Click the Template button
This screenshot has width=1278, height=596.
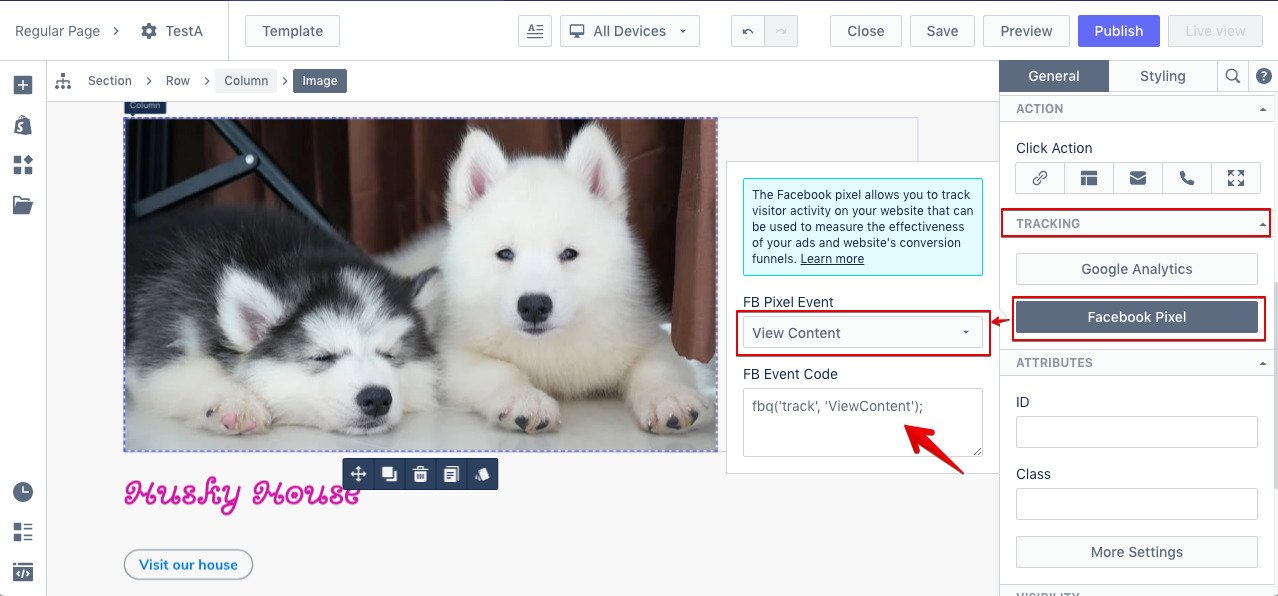292,31
